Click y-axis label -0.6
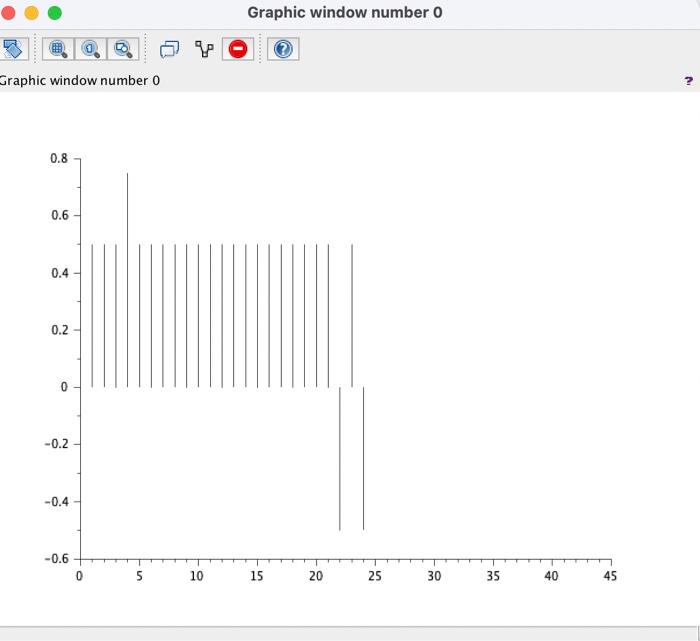700x641 pixels. point(56,559)
